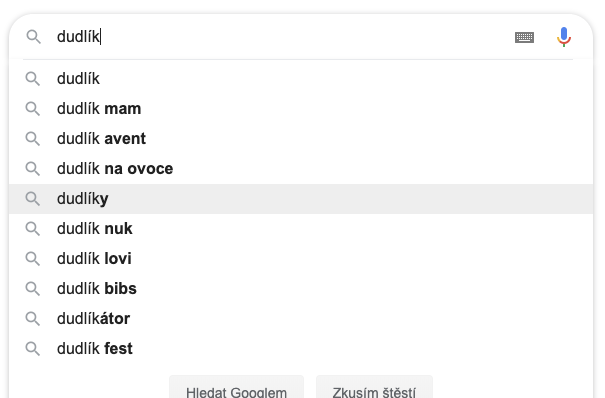Viewport: 605px width, 398px height.
Task: Select the first suggestion 'dudlík'
Action: point(301,79)
